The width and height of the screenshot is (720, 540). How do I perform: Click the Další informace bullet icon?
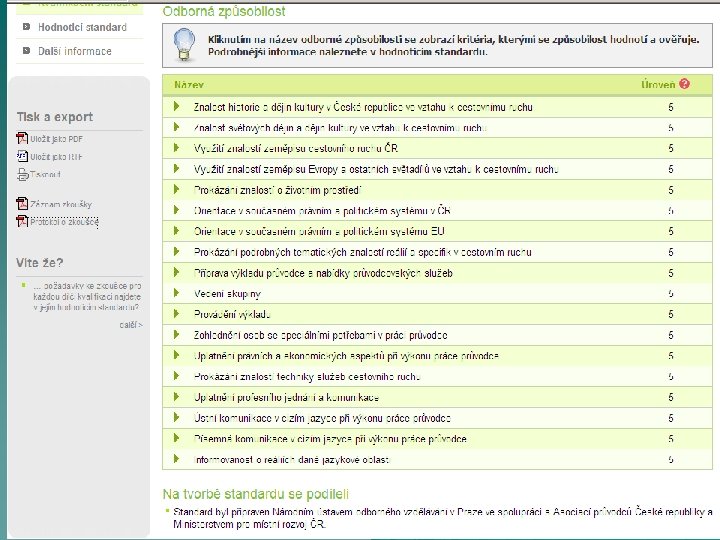[27, 51]
